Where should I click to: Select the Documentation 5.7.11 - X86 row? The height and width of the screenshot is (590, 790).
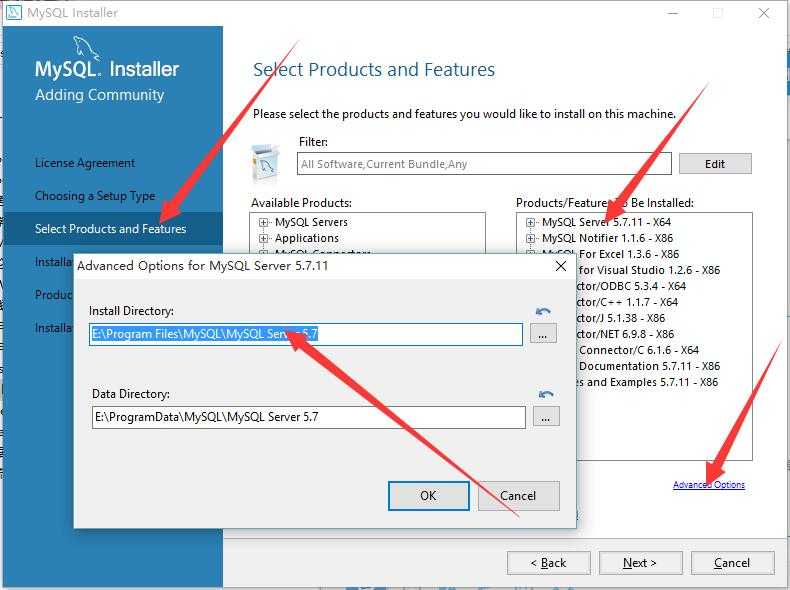coord(649,366)
